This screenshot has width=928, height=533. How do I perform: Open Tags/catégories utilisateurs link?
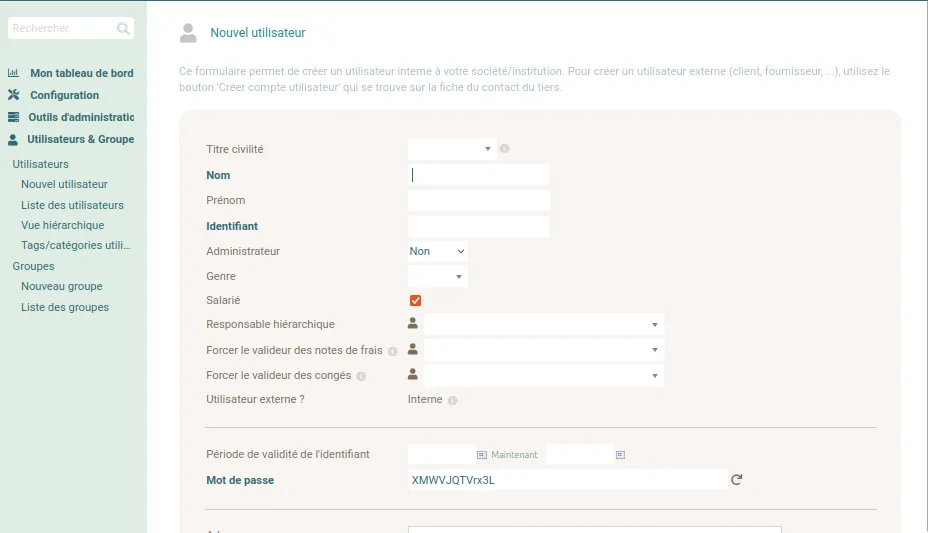point(76,245)
